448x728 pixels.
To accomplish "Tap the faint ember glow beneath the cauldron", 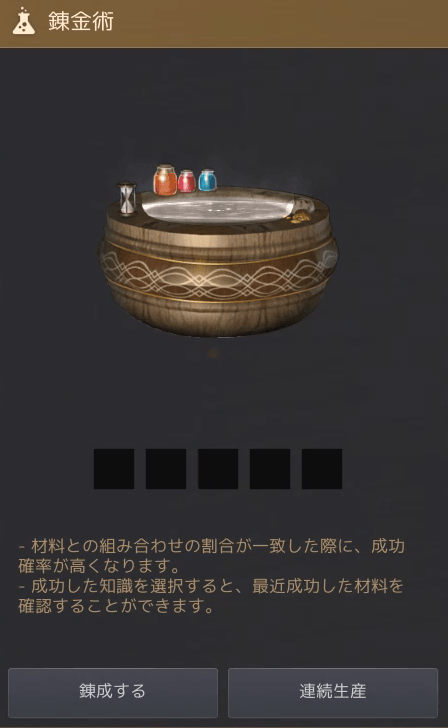I will pos(213,354).
